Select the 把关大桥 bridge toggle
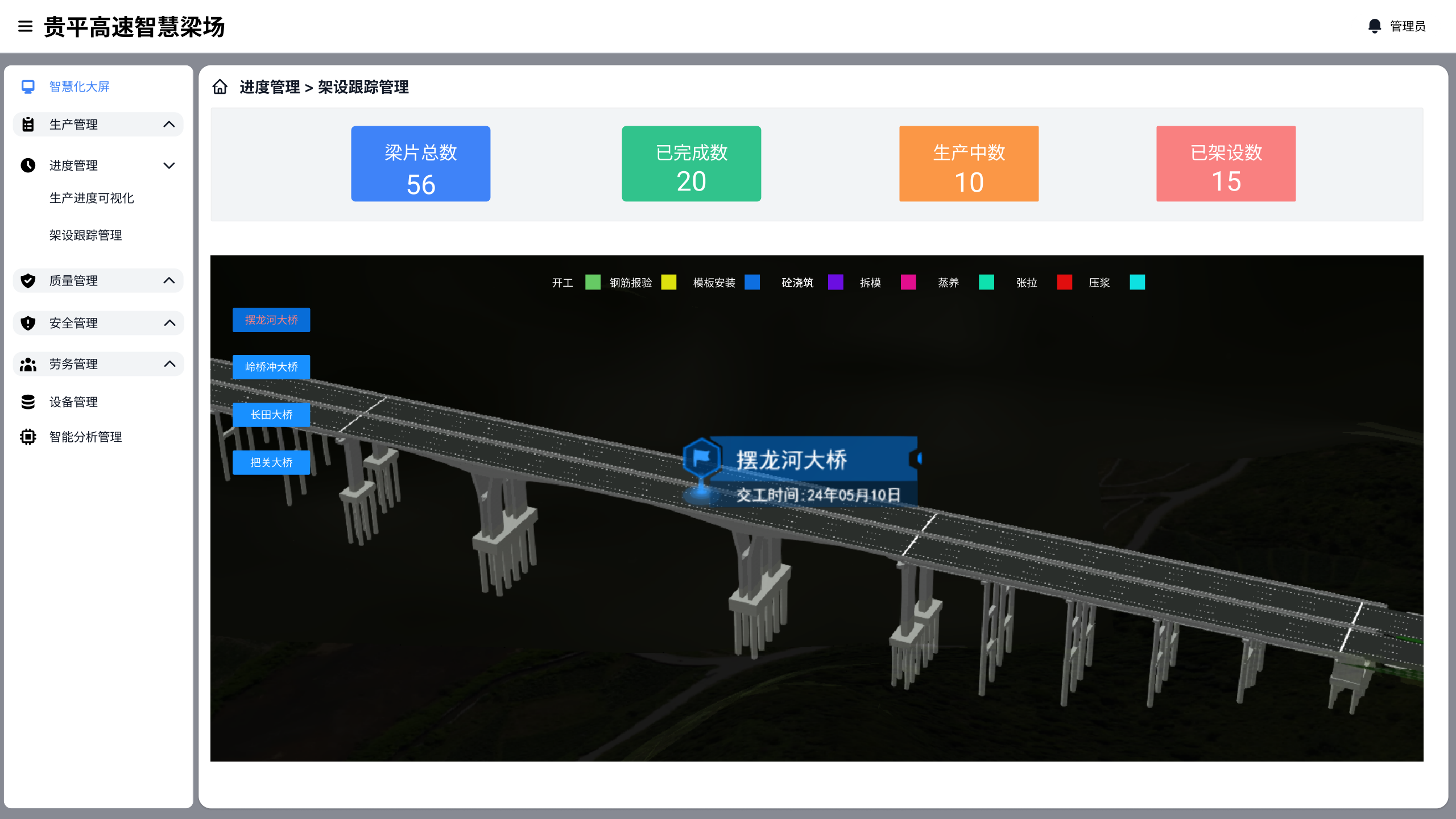Screen dimensions: 1456x819 click(271, 462)
